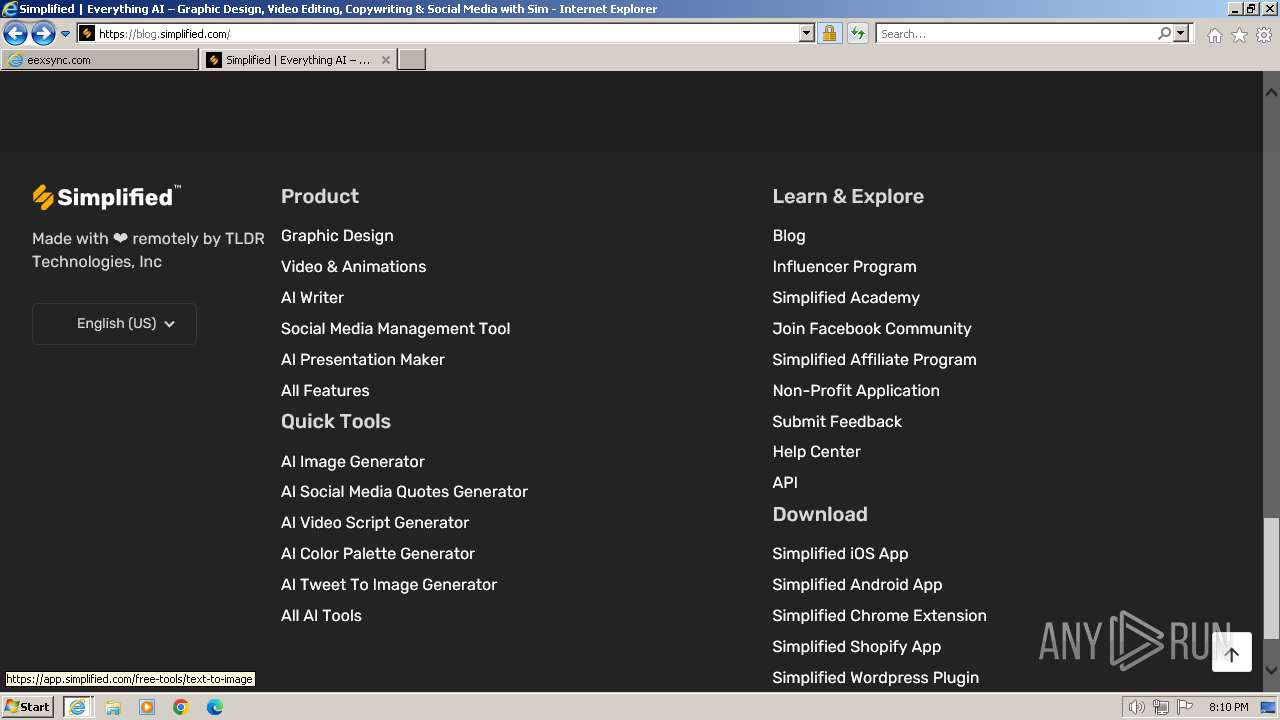
Task: Click the system clock showing 8:10 PM
Action: [1229, 707]
